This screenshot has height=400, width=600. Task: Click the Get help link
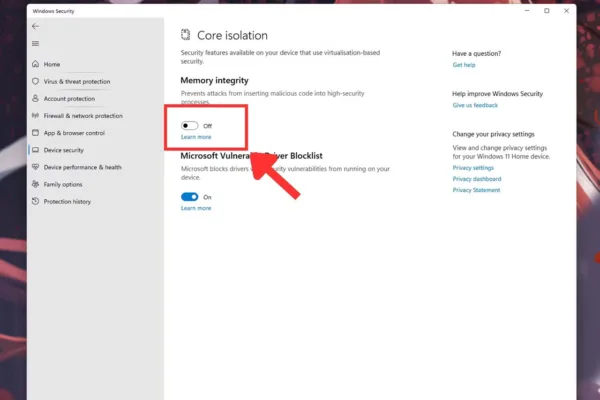[464, 65]
